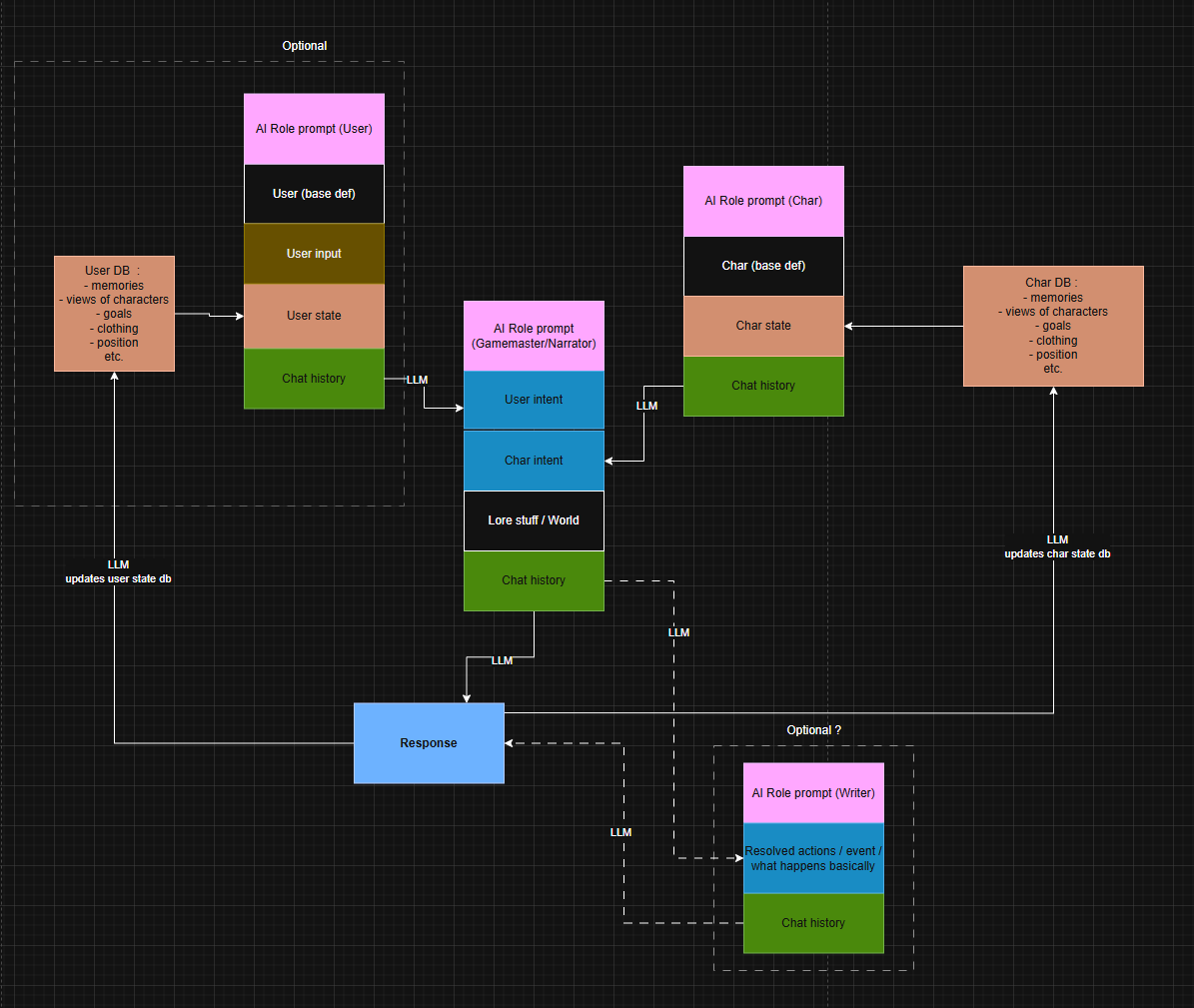Select the 'Optional' label above the user group
The width and height of the screenshot is (1194, 1008).
pos(305,46)
